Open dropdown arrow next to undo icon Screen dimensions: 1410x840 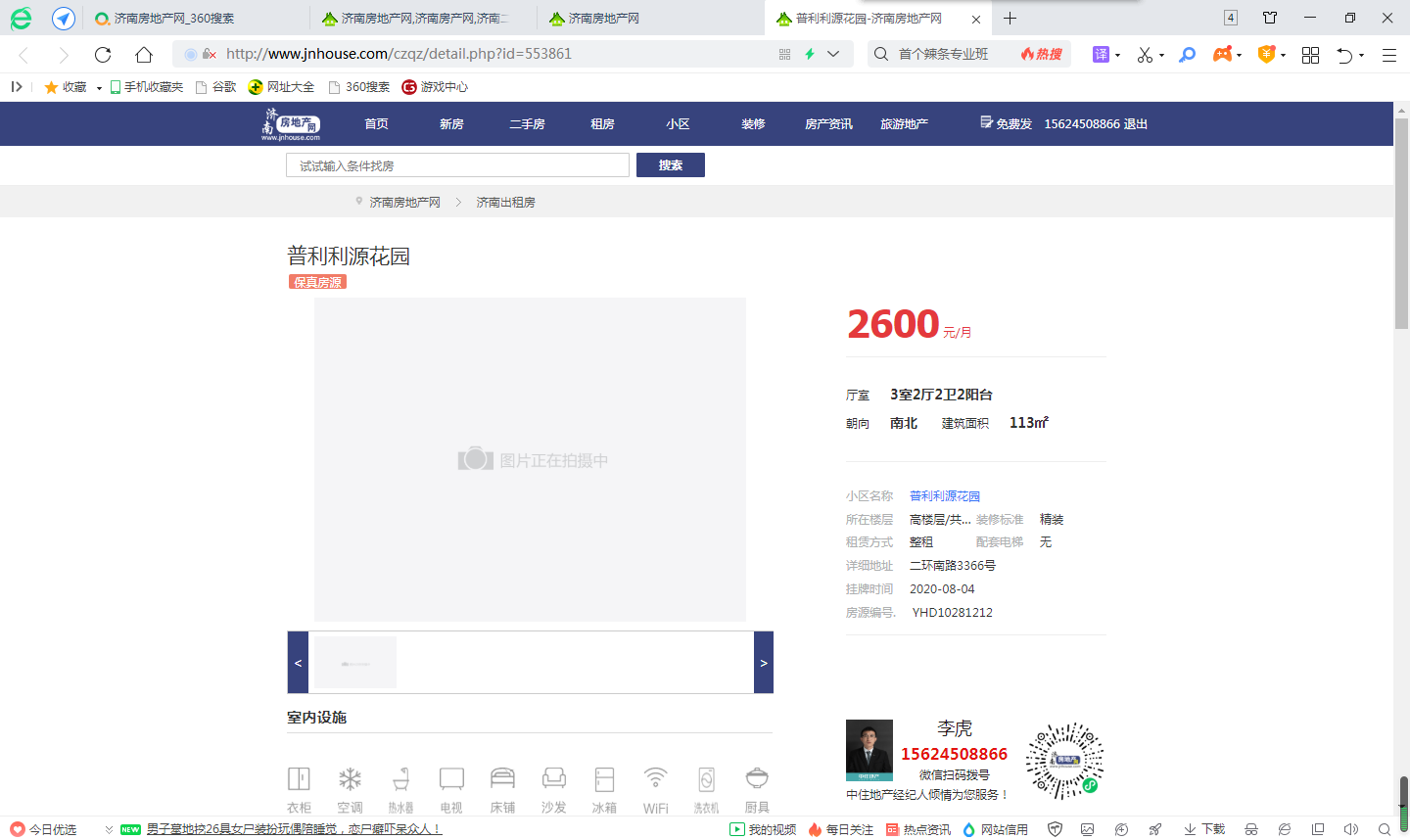coord(1362,56)
